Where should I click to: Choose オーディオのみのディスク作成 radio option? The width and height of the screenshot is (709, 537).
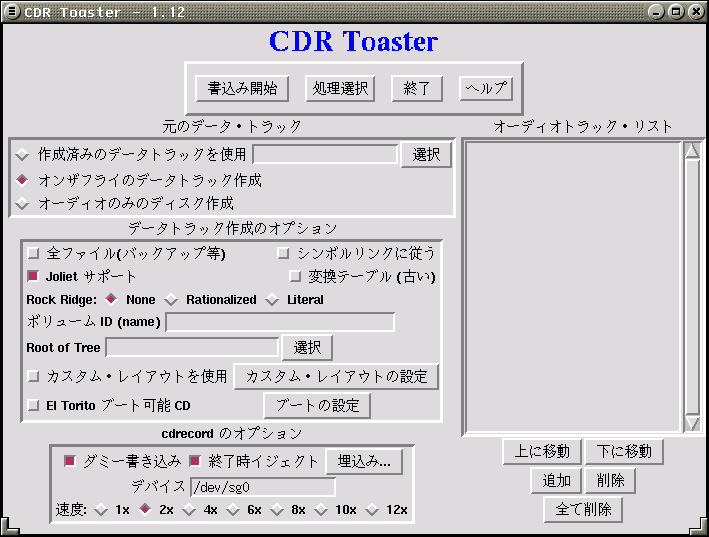pyautogui.click(x=24, y=203)
